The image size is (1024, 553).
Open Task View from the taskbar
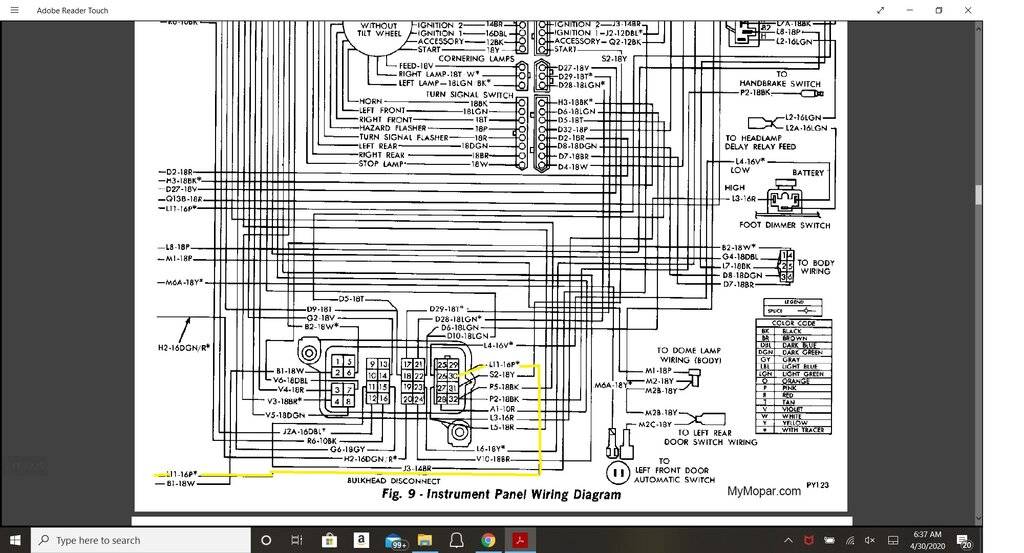point(297,540)
